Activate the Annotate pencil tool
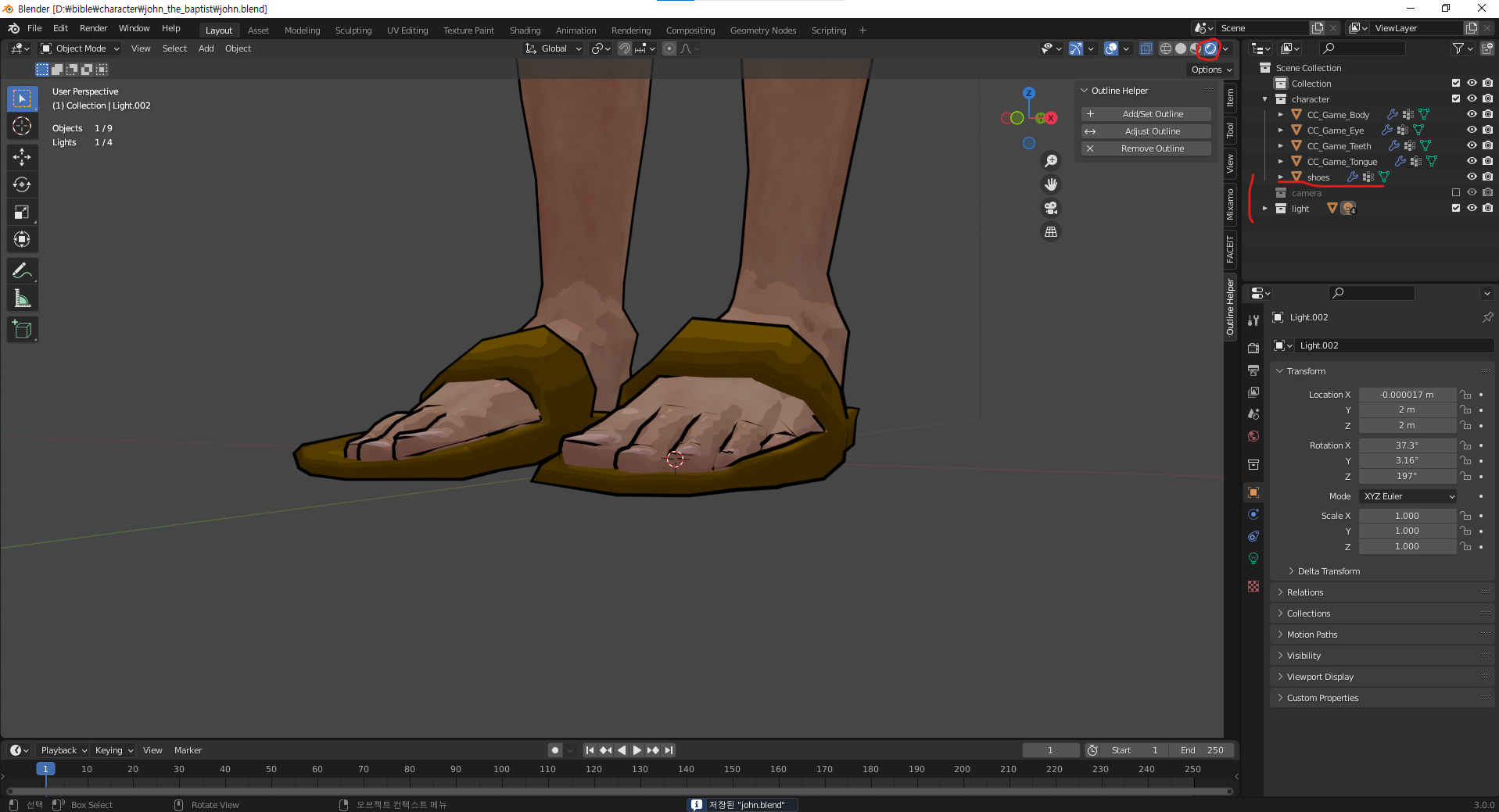 pyautogui.click(x=22, y=271)
